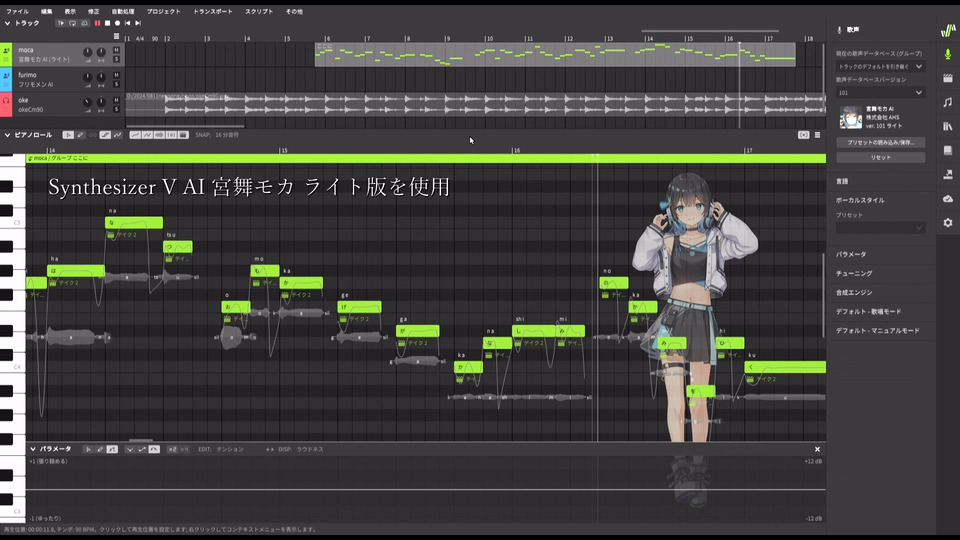Open the Library books icon in sidebar
Screen dimensions: 960x540
(948, 126)
